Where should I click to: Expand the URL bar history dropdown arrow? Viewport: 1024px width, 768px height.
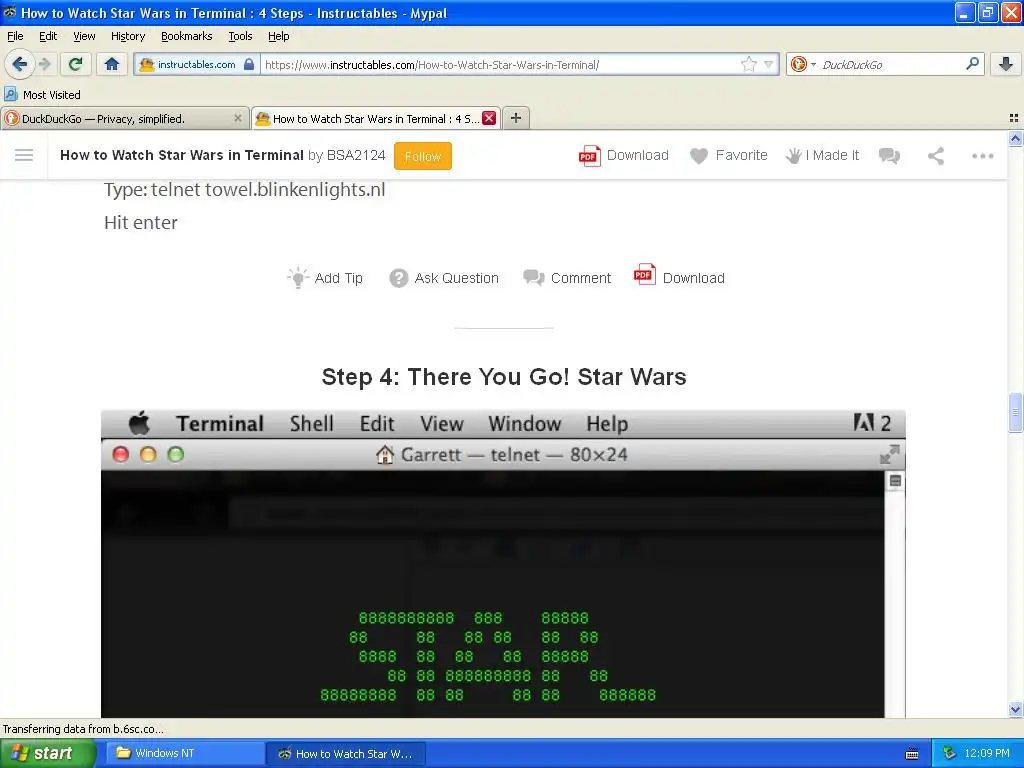point(769,64)
